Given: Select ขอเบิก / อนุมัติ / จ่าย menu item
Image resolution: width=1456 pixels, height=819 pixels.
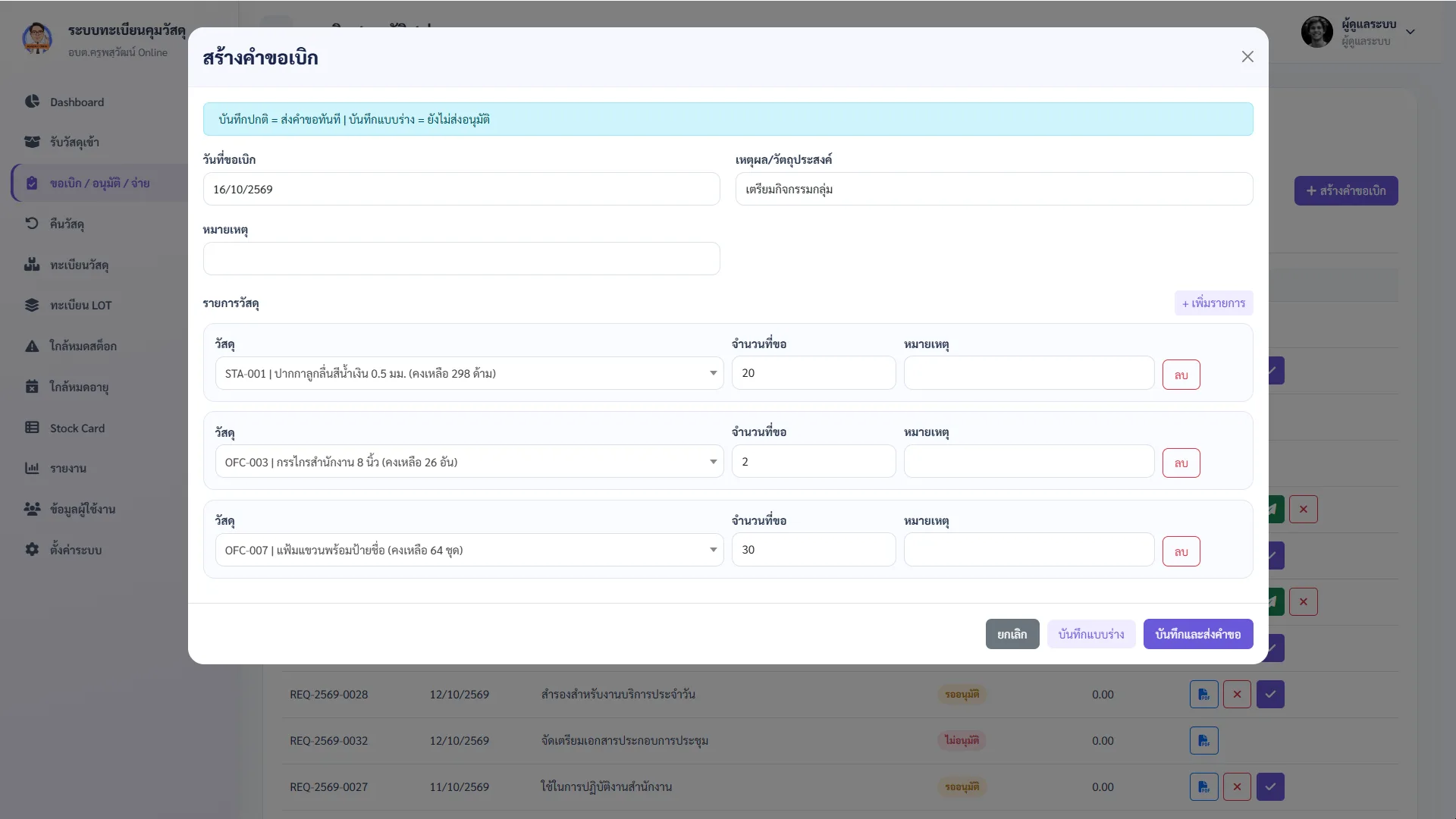Looking at the screenshot, I should (100, 183).
